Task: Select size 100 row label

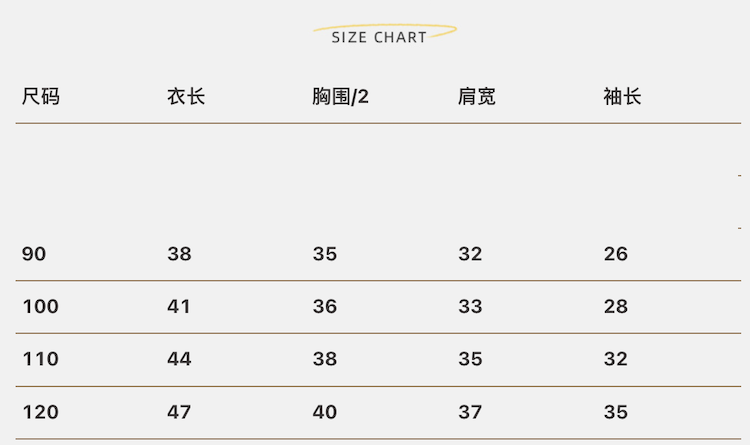Action: 40,307
